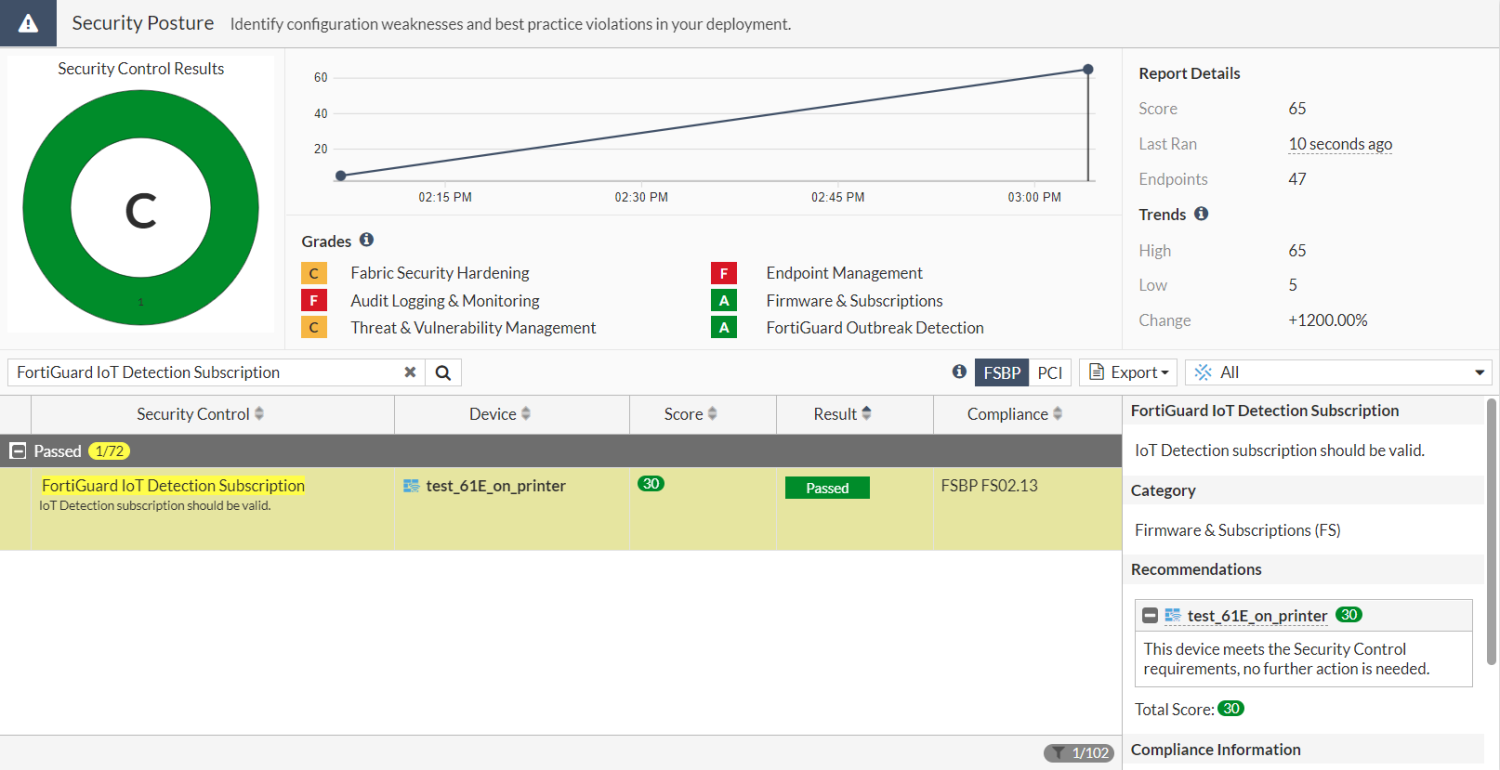Screen dimensions: 1500x770
Task: Click the Passed 1/72 count badge
Action: click(x=109, y=451)
